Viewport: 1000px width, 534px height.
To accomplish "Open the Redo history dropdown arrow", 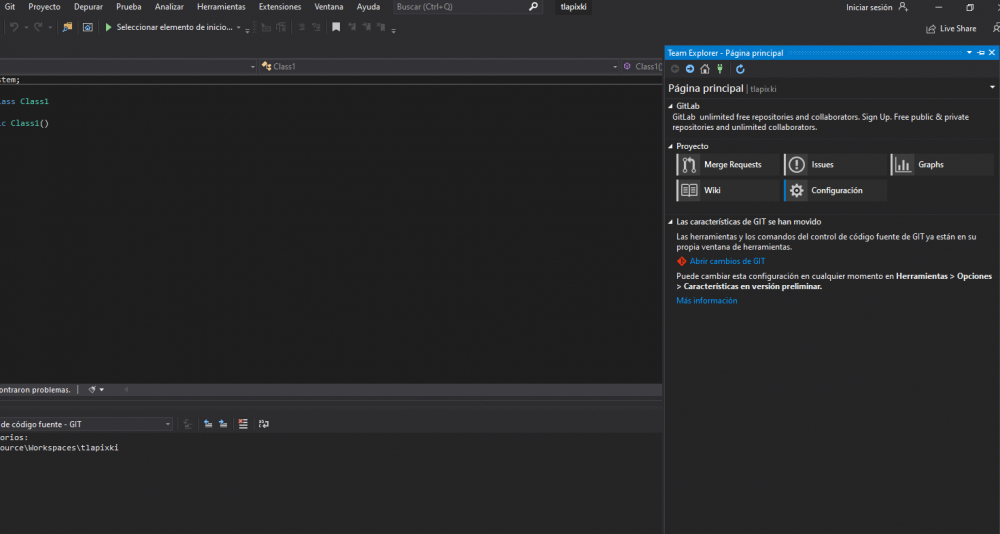I will (50, 28).
